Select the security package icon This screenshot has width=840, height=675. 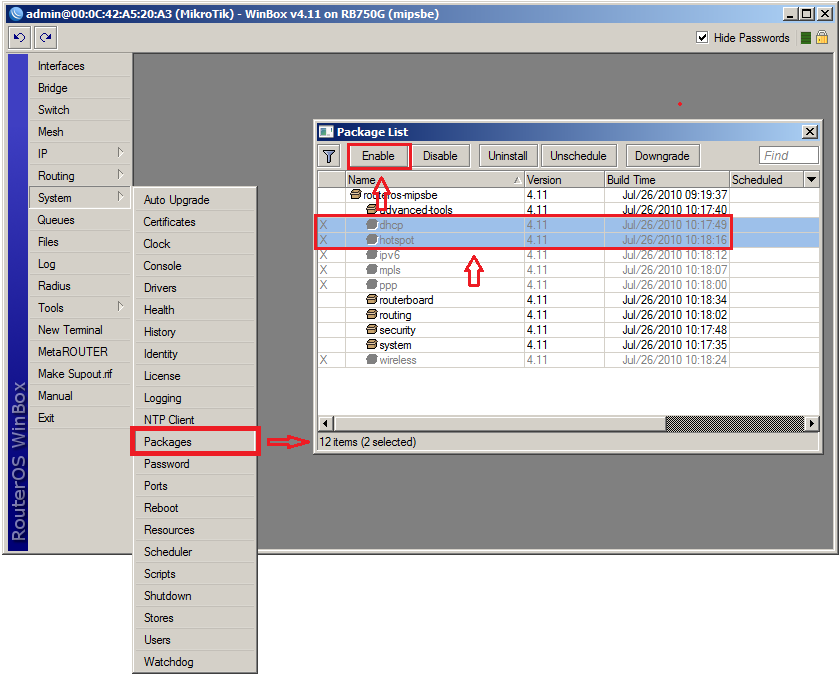[371, 330]
